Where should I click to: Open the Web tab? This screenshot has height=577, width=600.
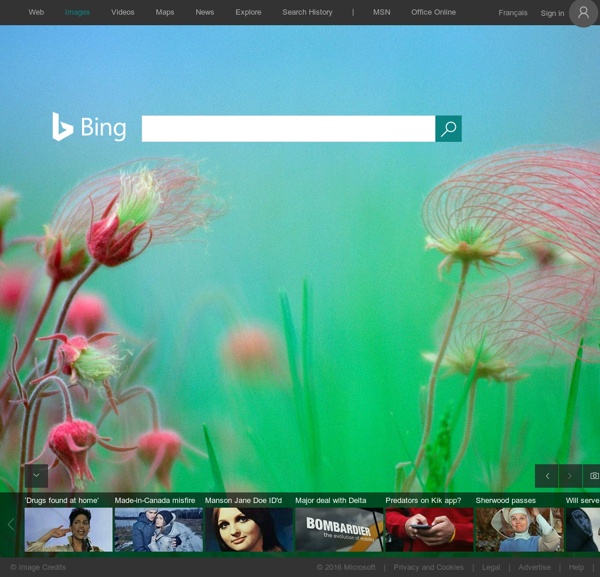pos(36,12)
